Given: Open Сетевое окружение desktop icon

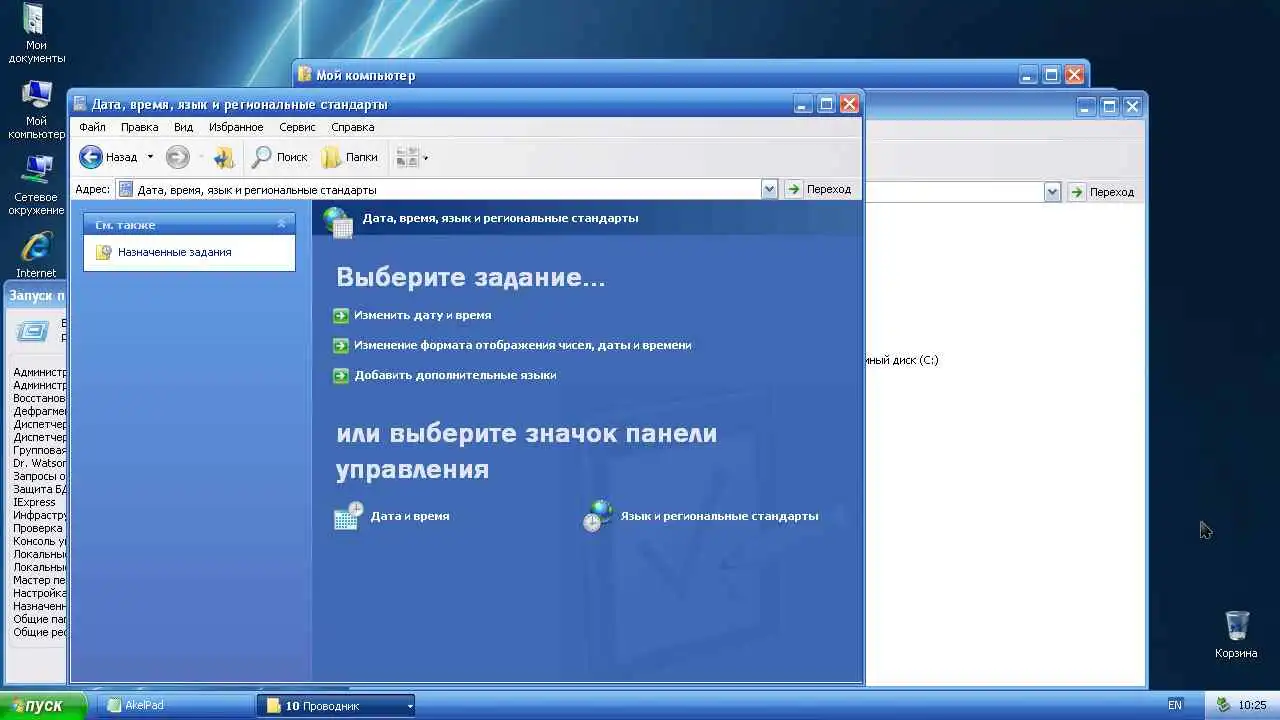Looking at the screenshot, I should pyautogui.click(x=37, y=185).
